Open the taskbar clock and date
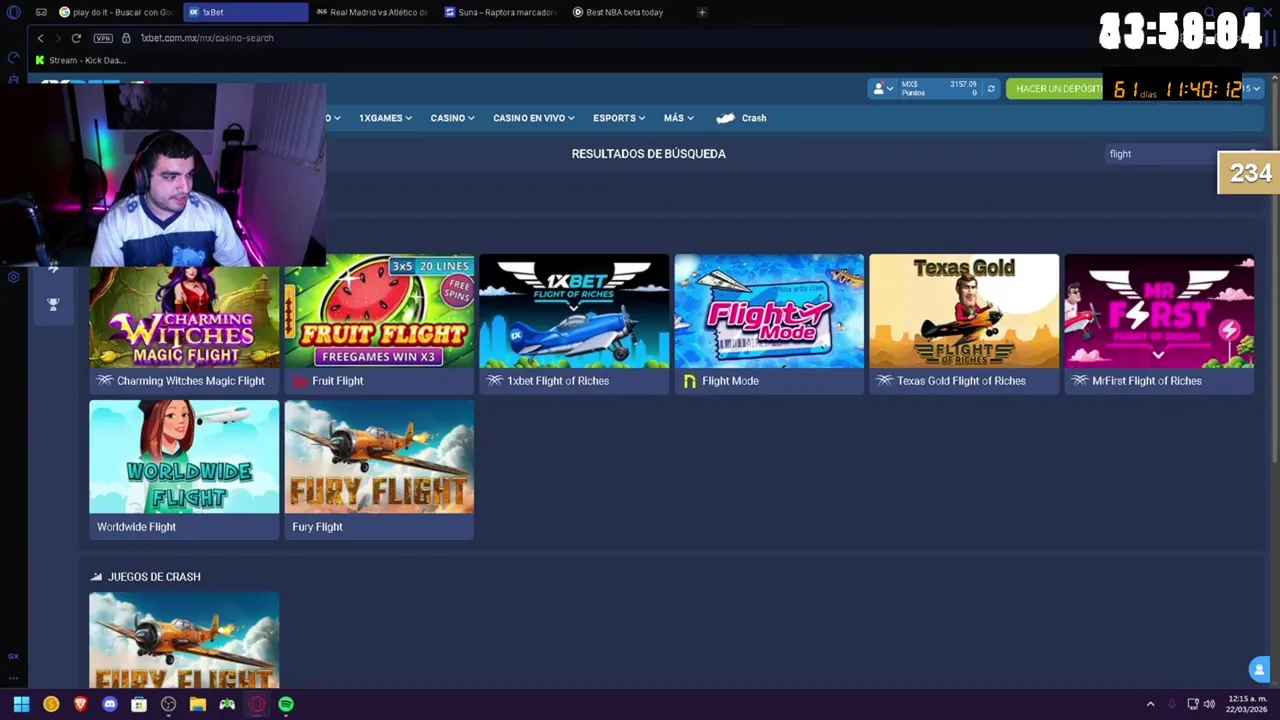Image resolution: width=1280 pixels, height=720 pixels. point(1247,704)
